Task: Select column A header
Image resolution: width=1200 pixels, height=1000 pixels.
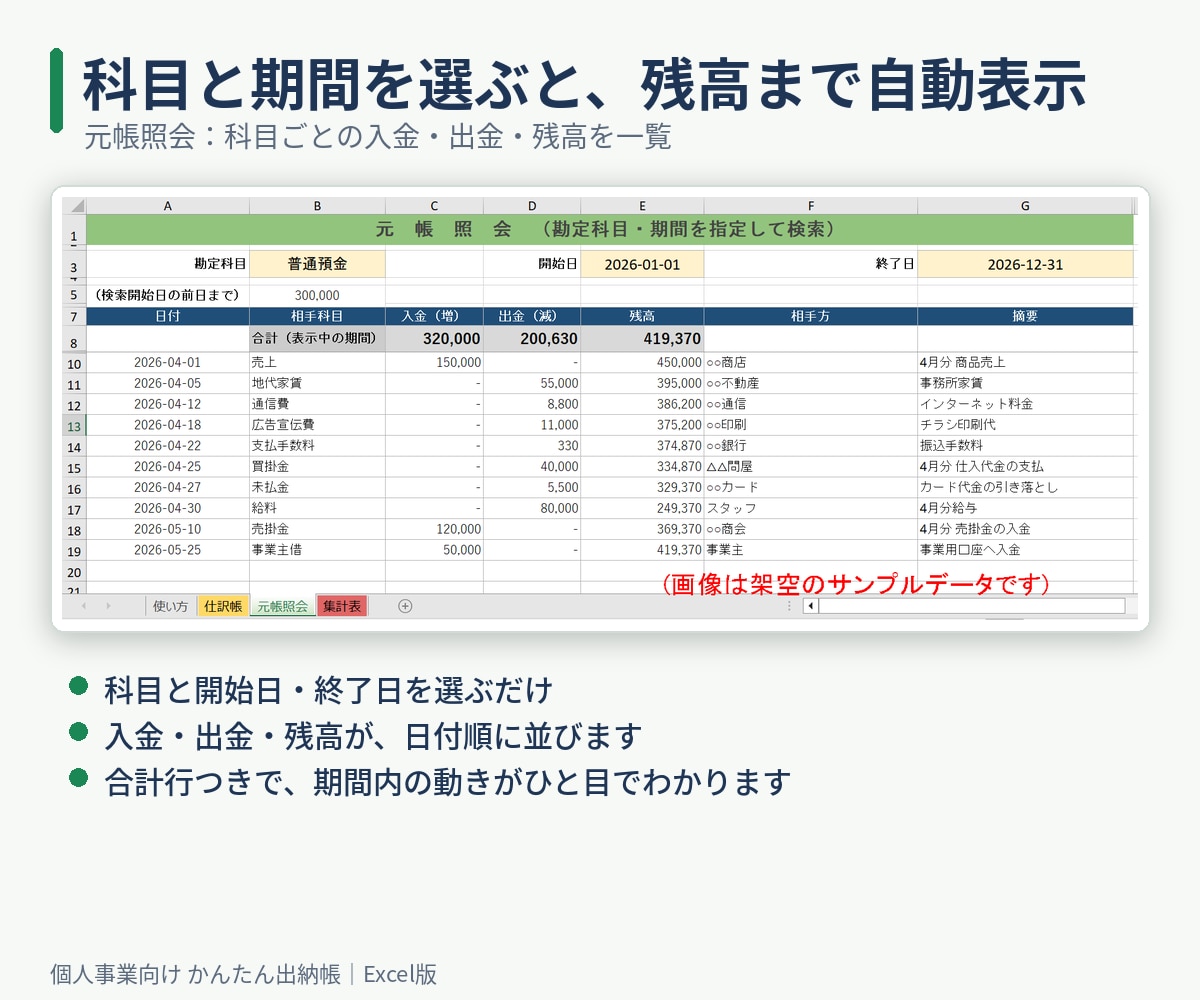Action: coord(168,205)
